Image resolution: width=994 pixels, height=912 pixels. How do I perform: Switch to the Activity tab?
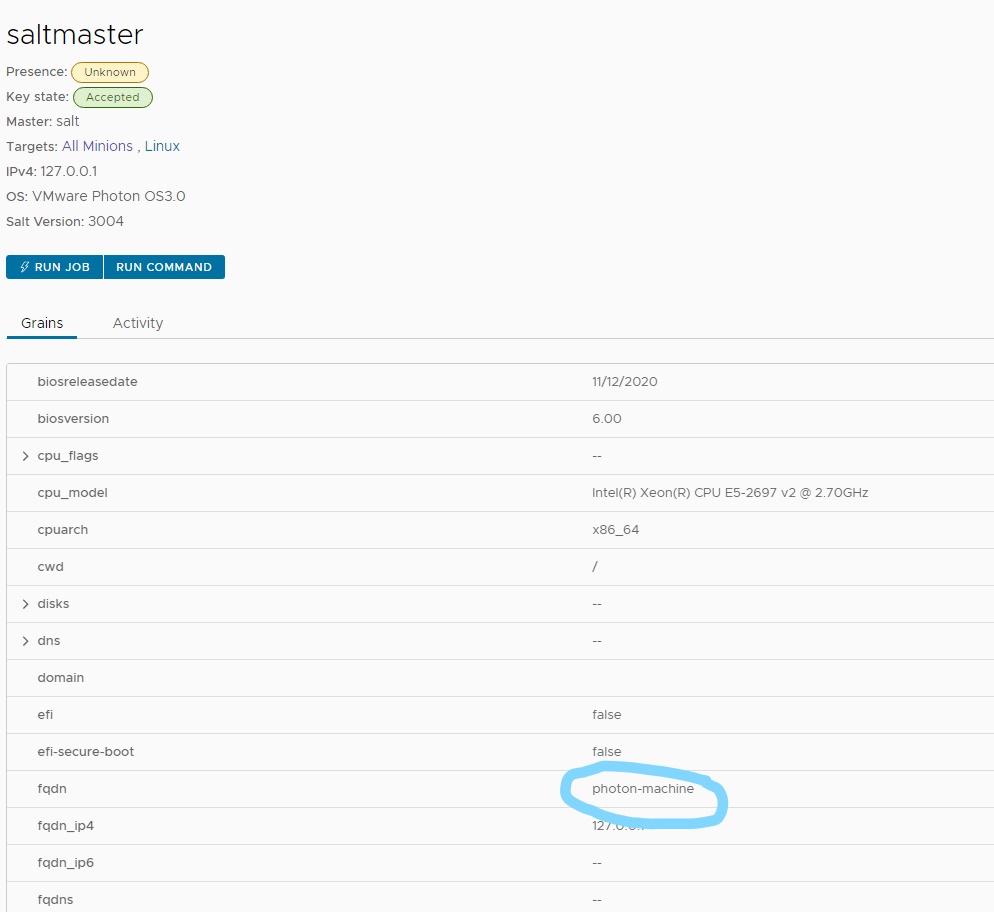tap(137, 323)
